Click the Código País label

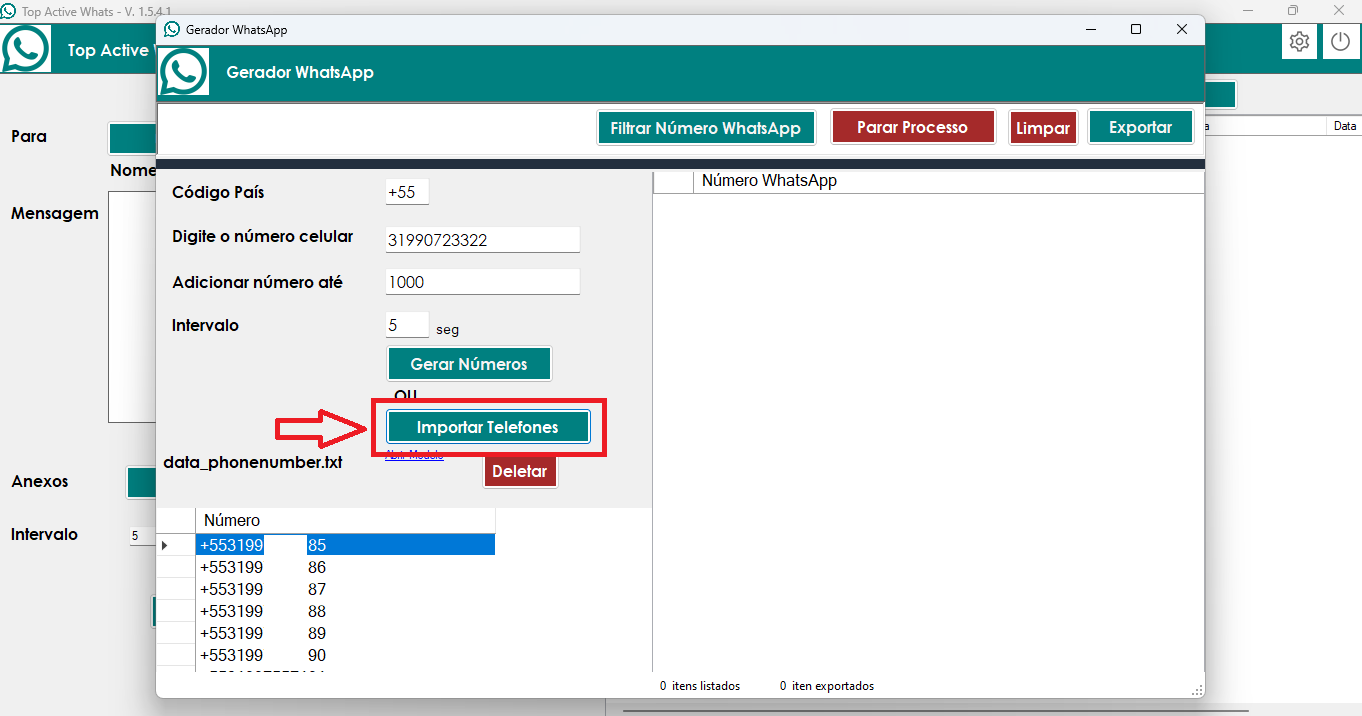click(218, 192)
